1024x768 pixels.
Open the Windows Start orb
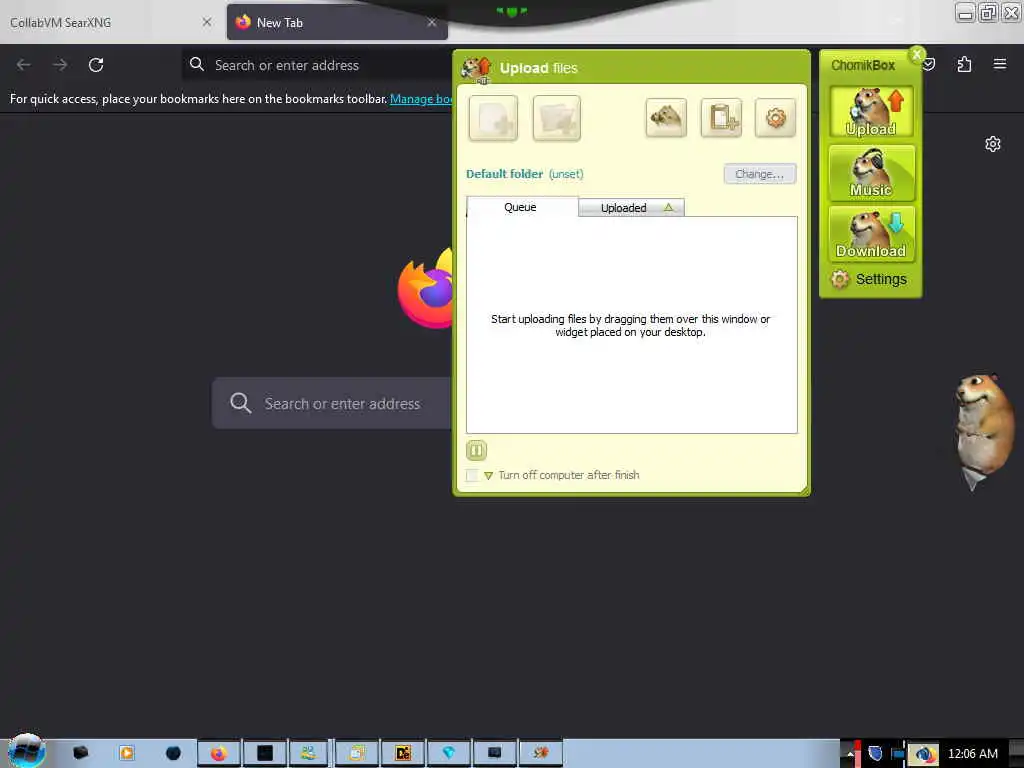(26, 750)
